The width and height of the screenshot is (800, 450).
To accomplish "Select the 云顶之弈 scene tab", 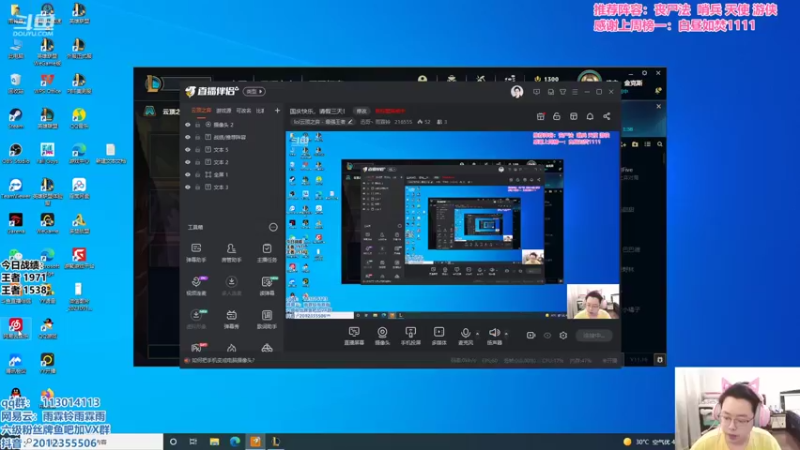I will [201, 110].
